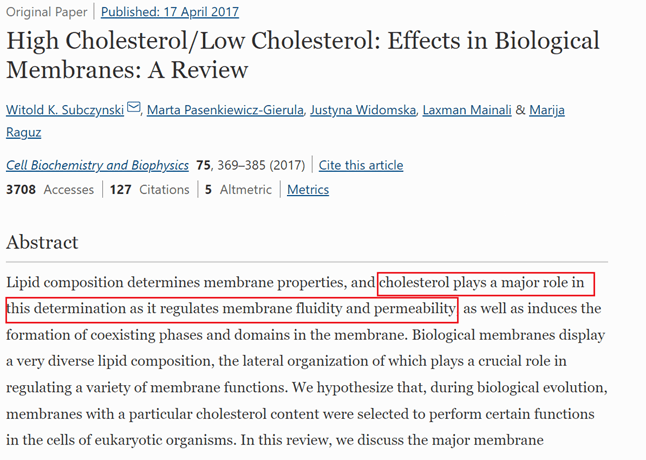This screenshot has width=646, height=460.
Task: Open author Witold K. Subczynski's link
Action: 64,110
